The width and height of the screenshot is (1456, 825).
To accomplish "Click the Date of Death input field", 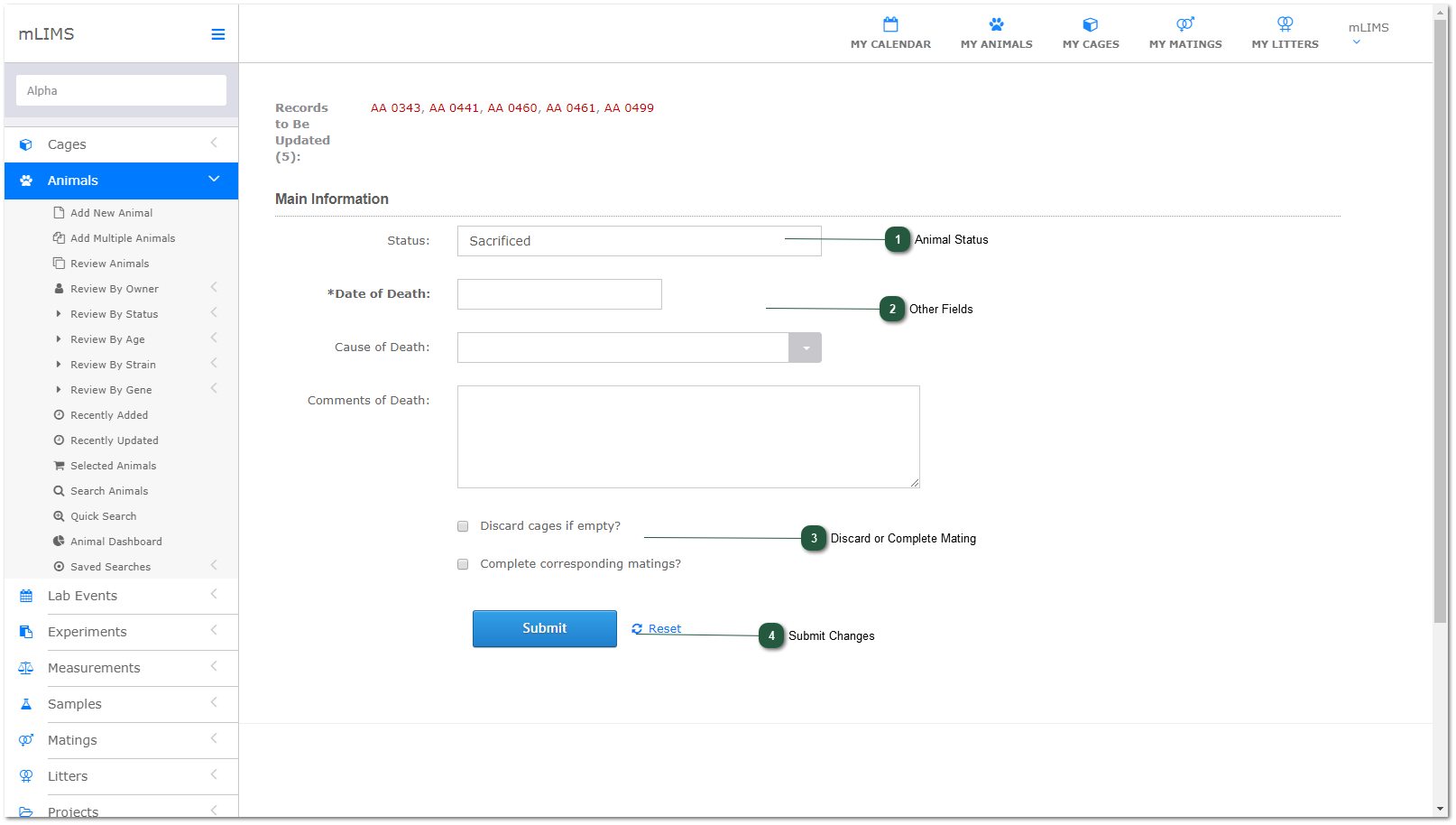I will point(559,294).
